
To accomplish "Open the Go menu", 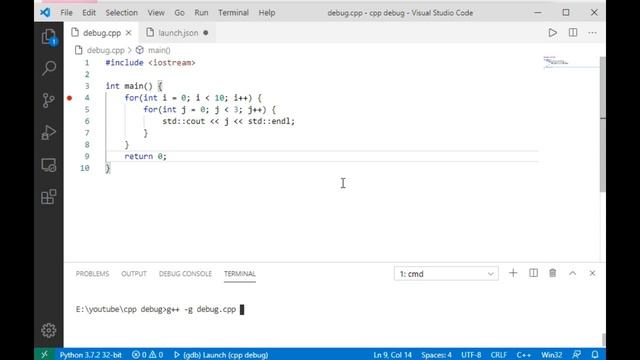I will pos(180,13).
